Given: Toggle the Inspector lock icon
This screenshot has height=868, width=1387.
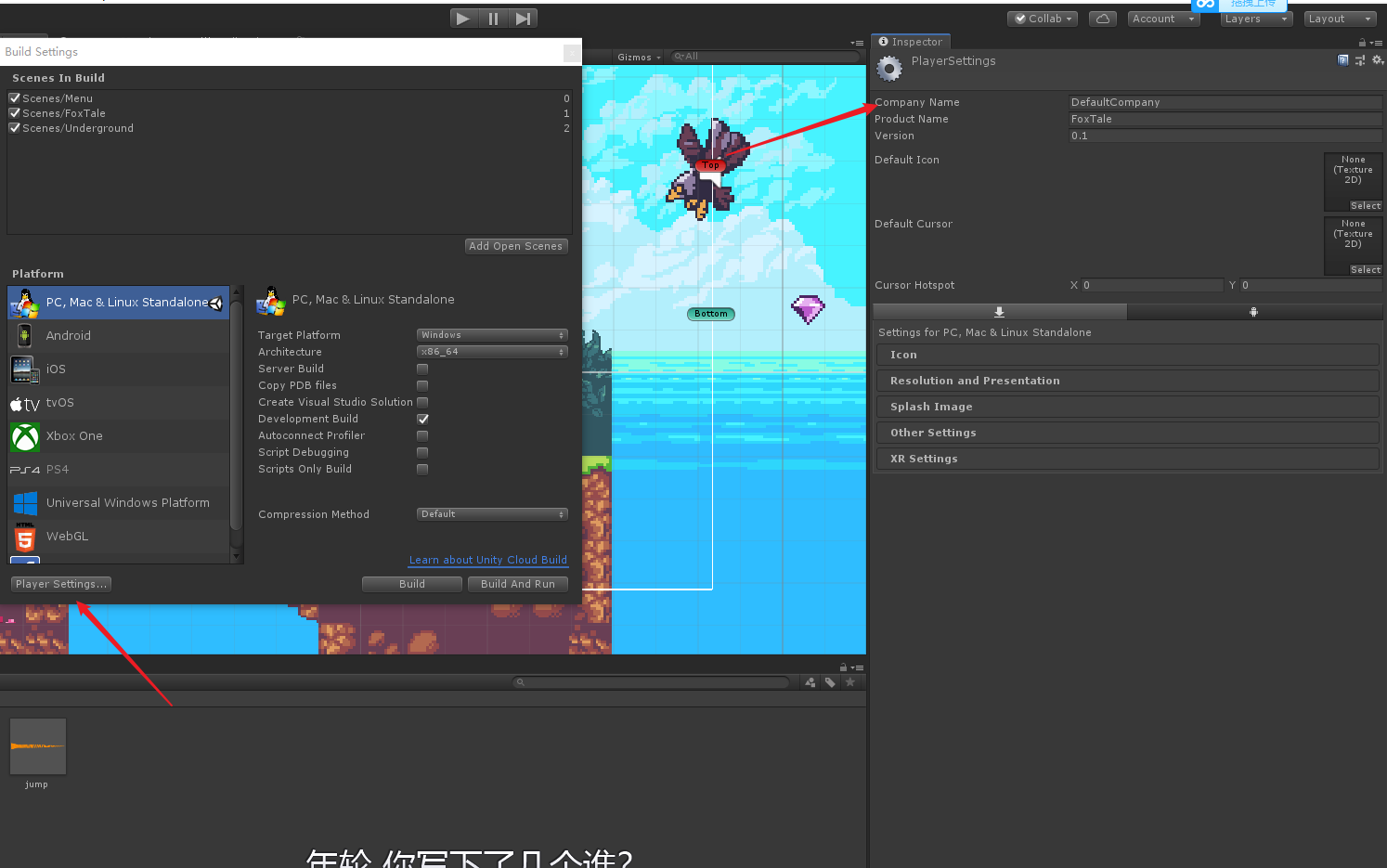Looking at the screenshot, I should click(x=1362, y=43).
